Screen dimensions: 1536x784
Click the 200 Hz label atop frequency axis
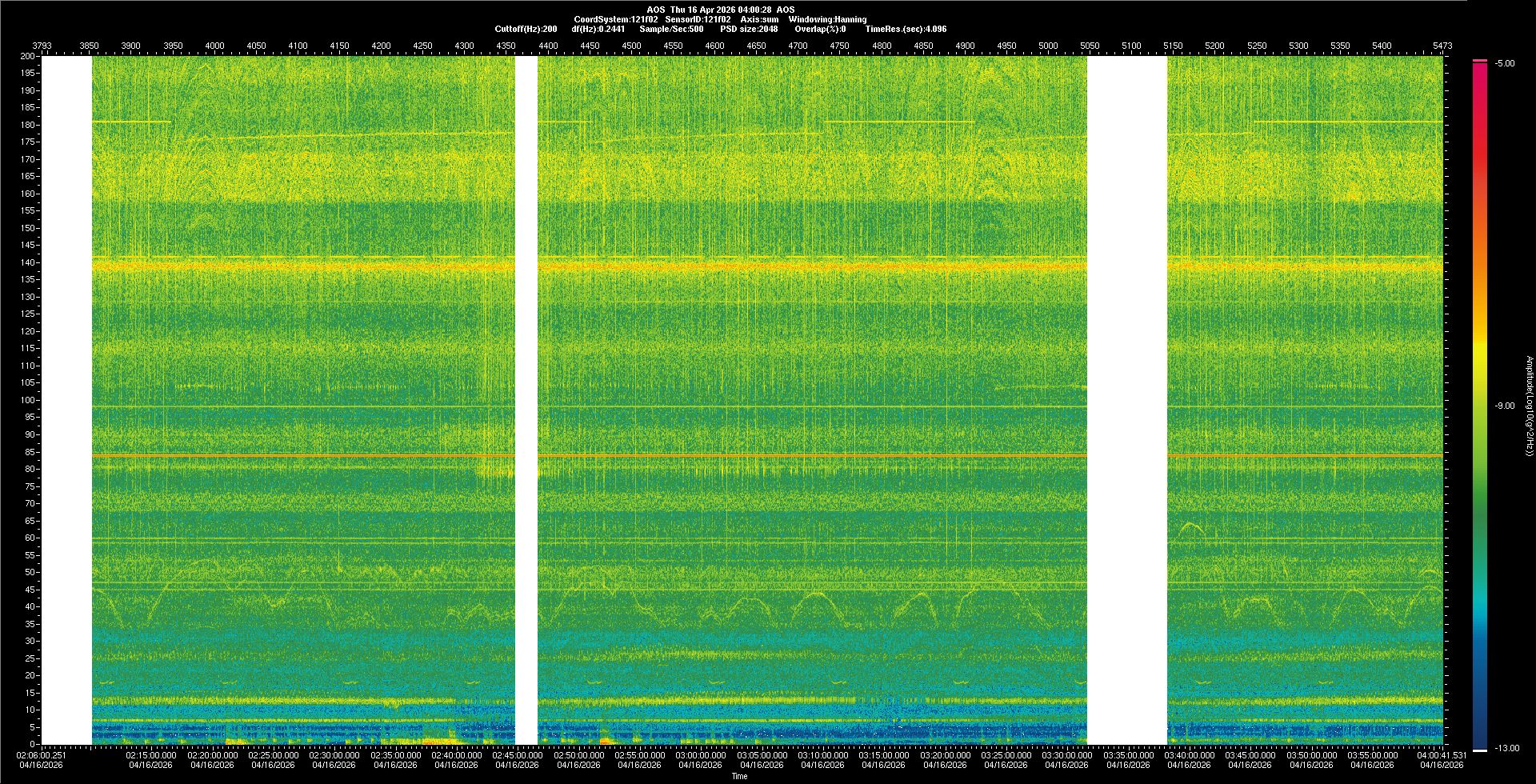point(28,56)
